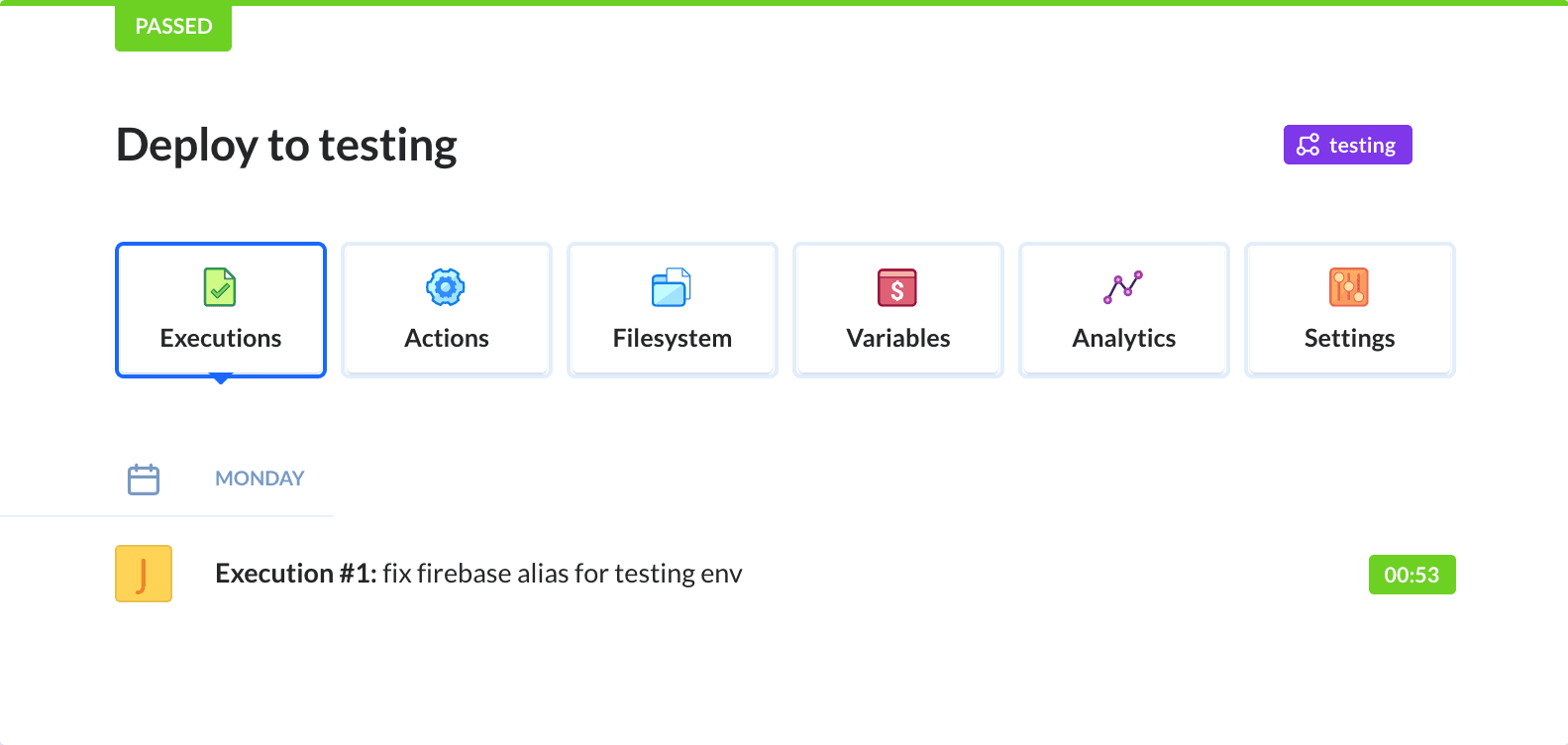Open the Settings tab label
The image size is (1568, 745).
pos(1350,339)
